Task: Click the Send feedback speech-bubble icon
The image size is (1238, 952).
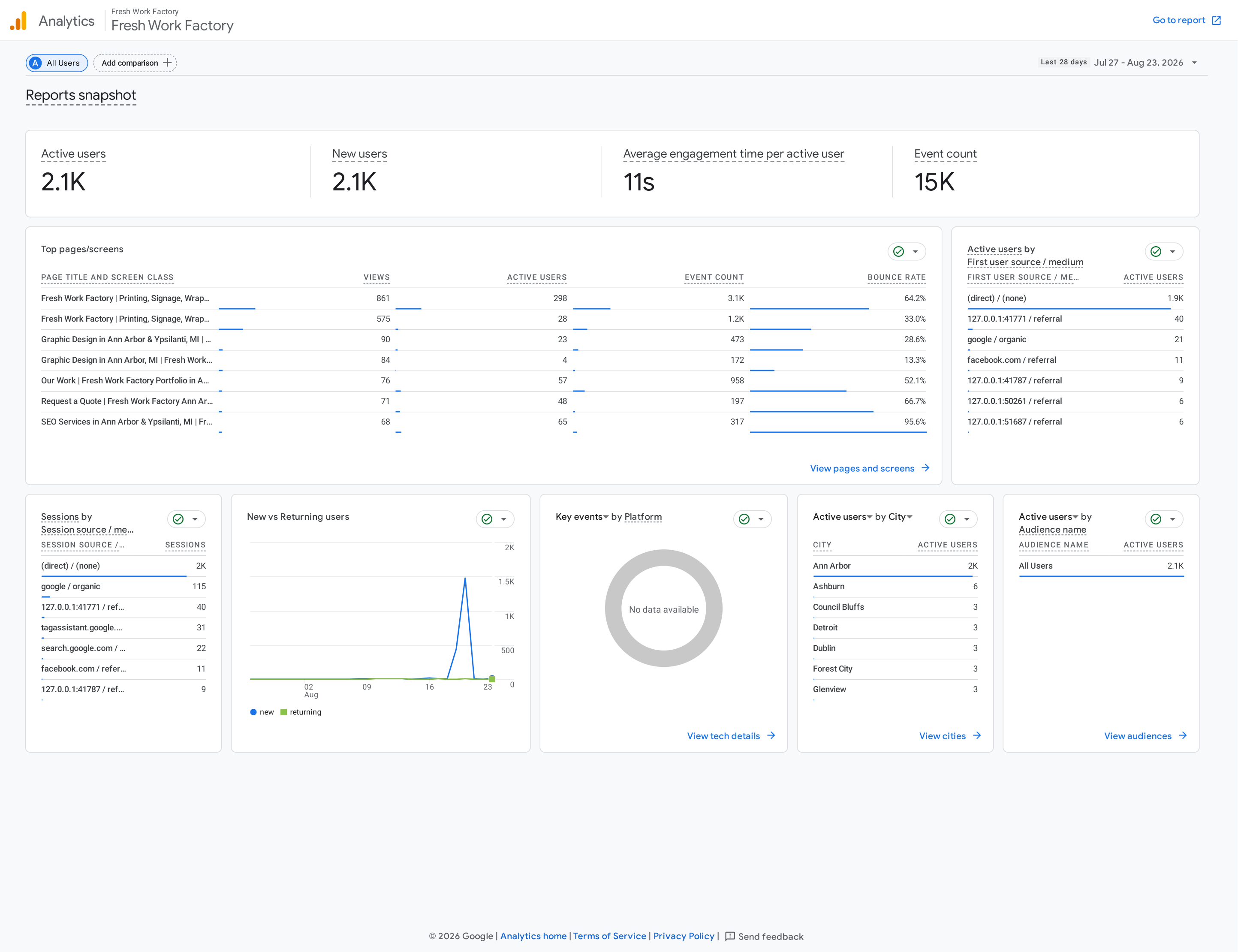Action: pyautogui.click(x=730, y=936)
